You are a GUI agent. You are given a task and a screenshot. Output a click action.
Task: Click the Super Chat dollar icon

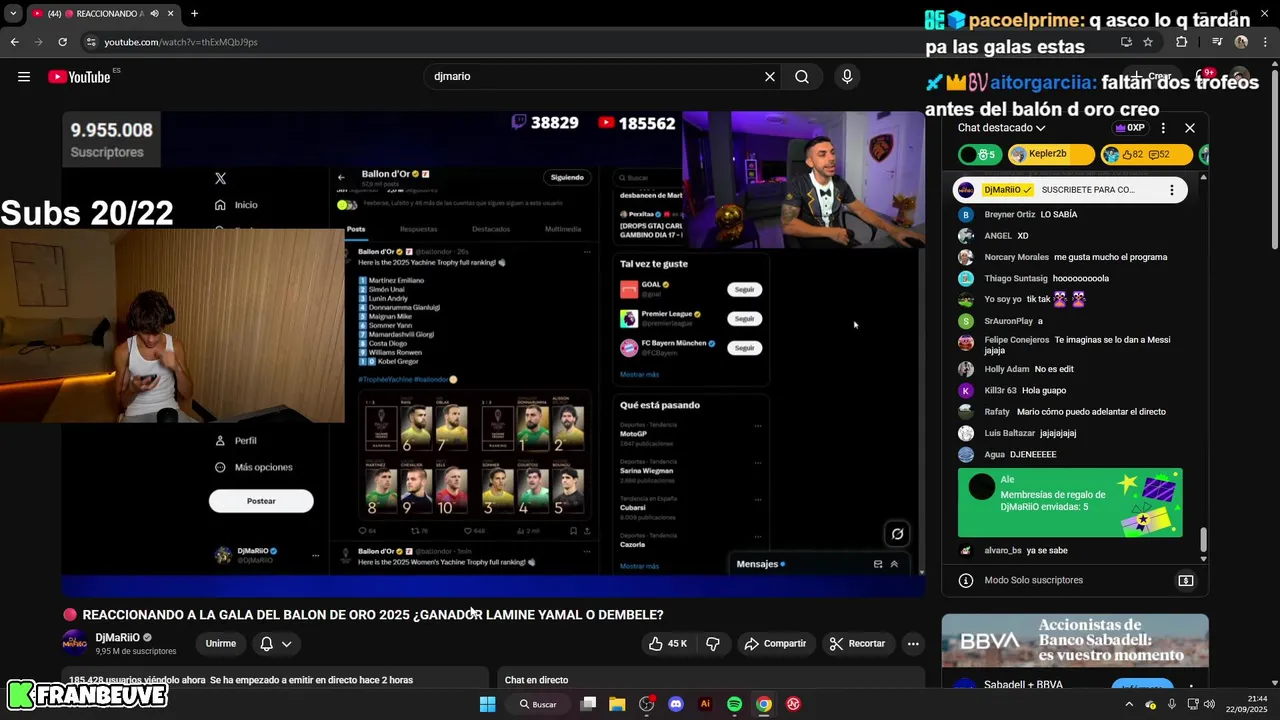pos(1186,580)
